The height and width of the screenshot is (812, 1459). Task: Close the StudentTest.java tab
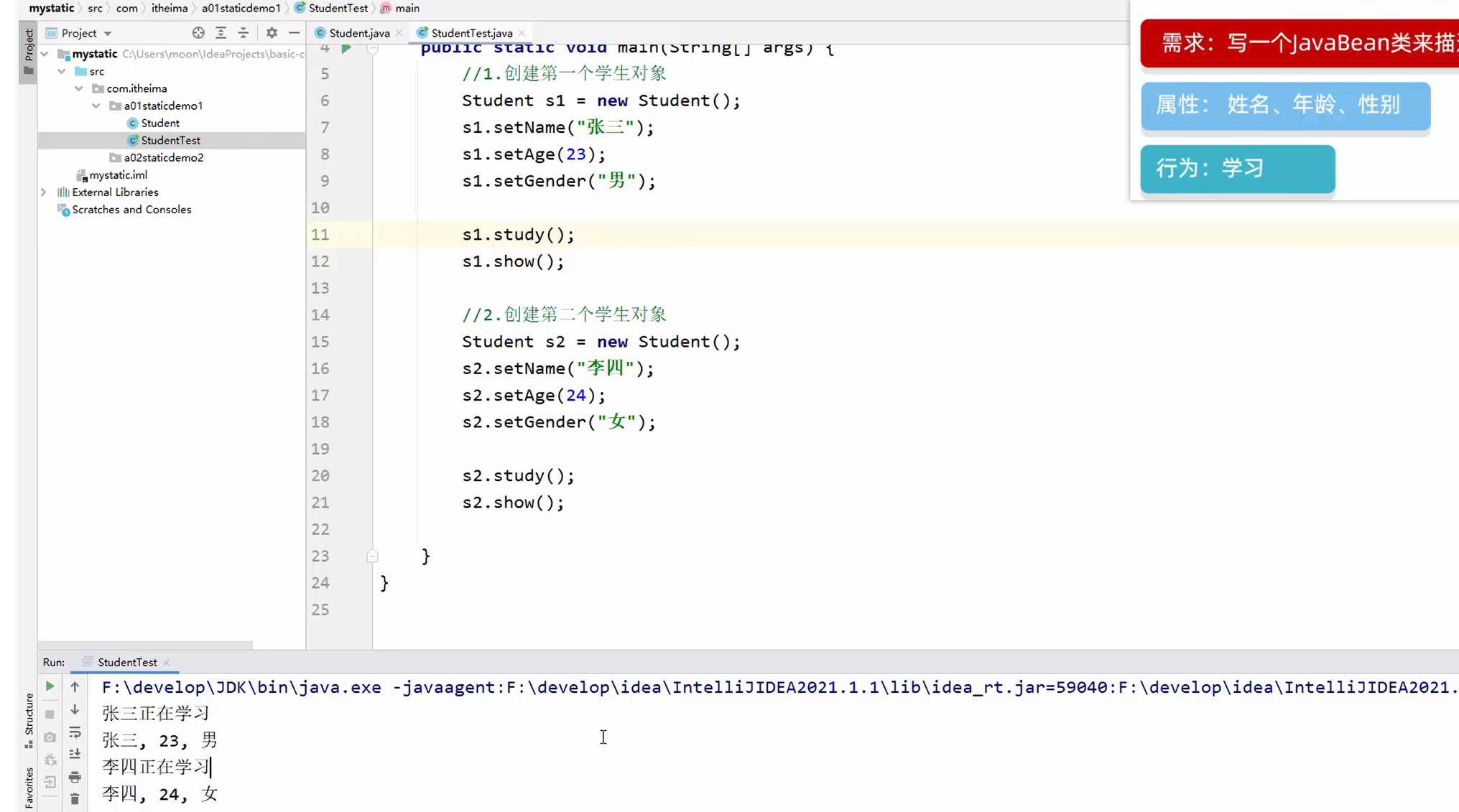click(522, 33)
